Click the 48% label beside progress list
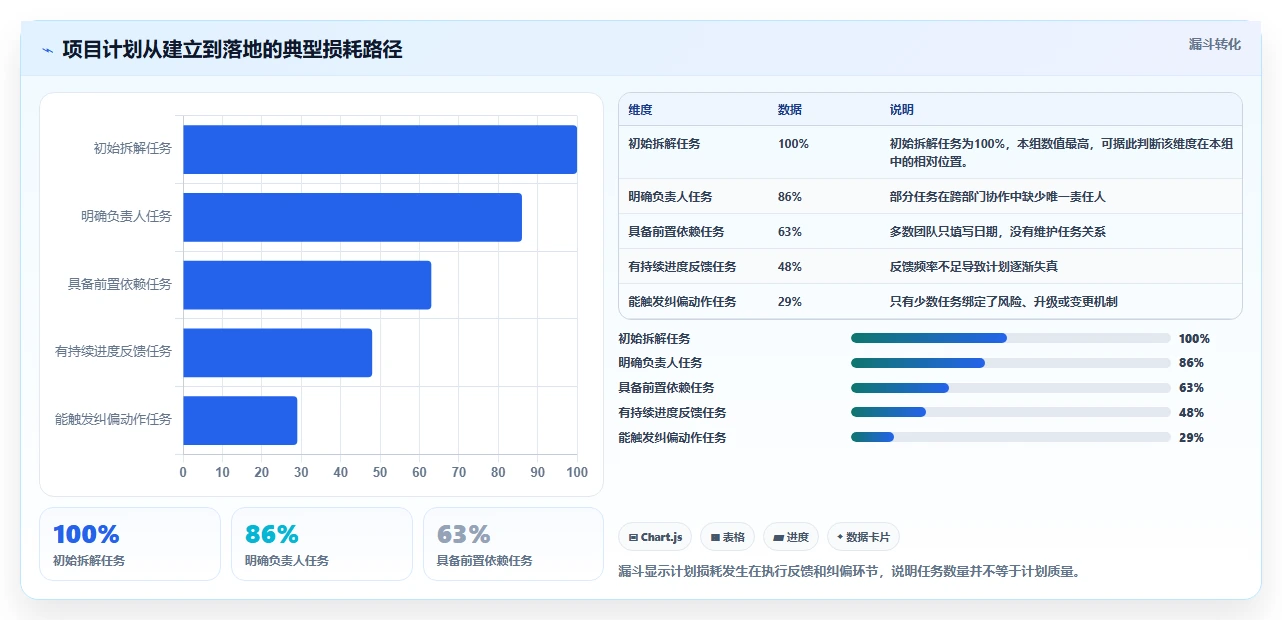Image resolution: width=1282 pixels, height=620 pixels. pyautogui.click(x=1191, y=413)
